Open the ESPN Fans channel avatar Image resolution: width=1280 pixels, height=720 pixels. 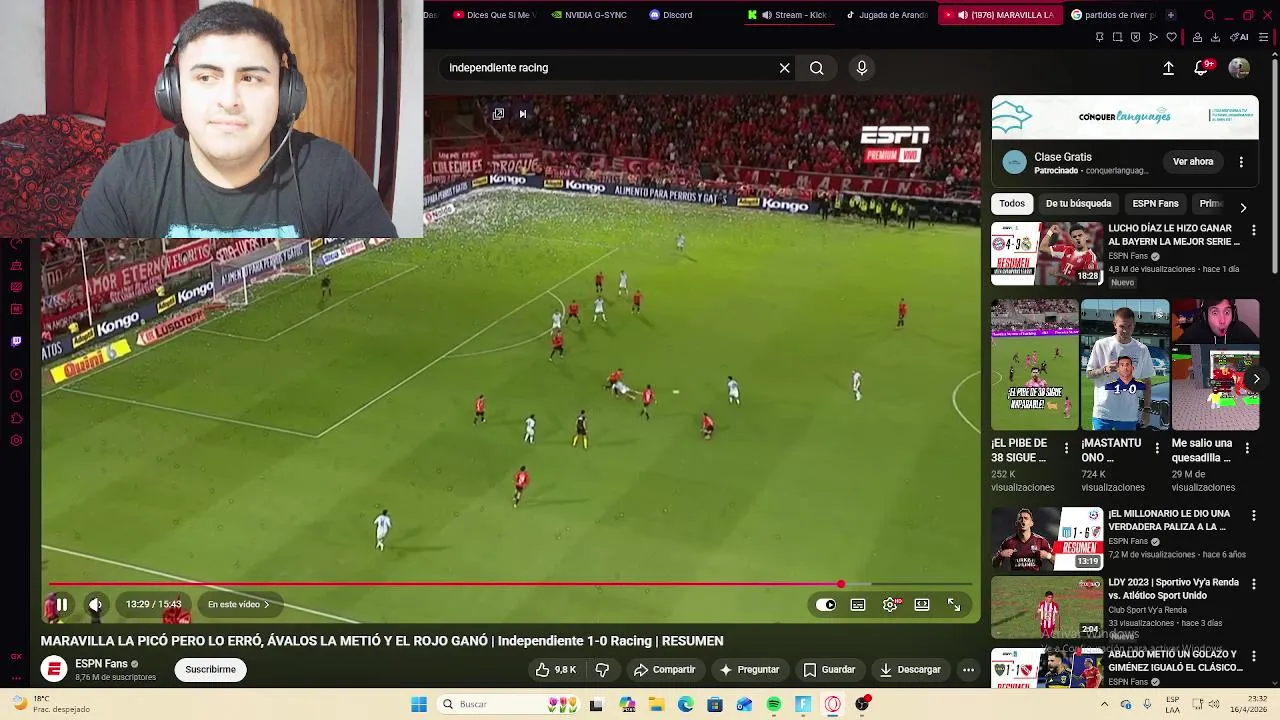pos(54,669)
